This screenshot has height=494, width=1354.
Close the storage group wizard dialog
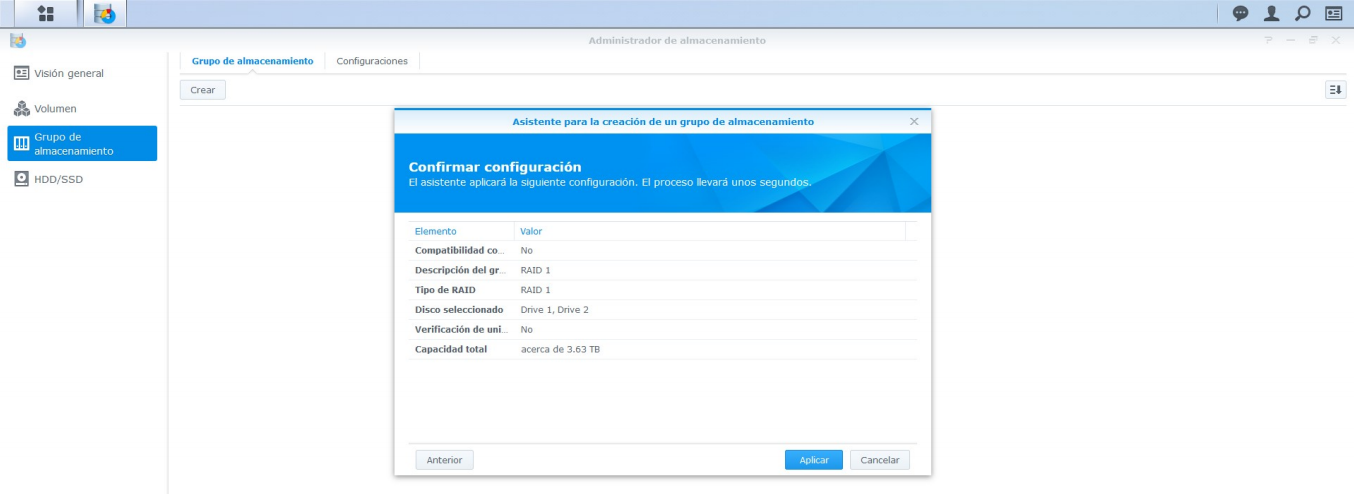(x=914, y=121)
